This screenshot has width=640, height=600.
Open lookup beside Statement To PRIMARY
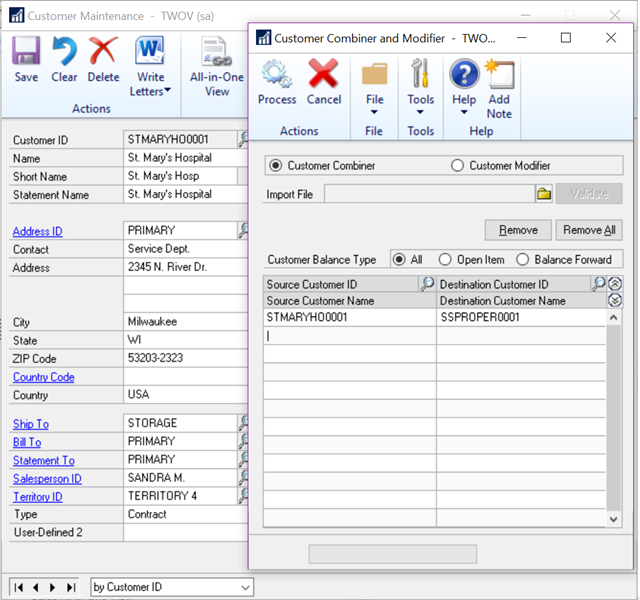click(x=243, y=460)
